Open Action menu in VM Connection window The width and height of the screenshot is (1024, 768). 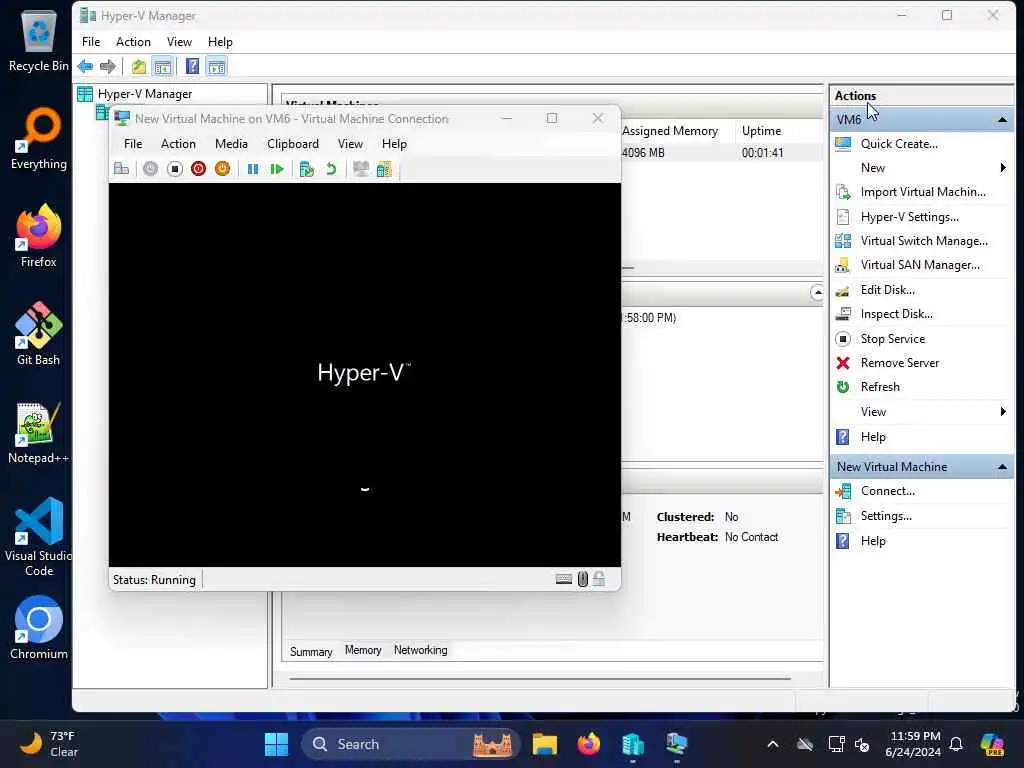coord(178,144)
